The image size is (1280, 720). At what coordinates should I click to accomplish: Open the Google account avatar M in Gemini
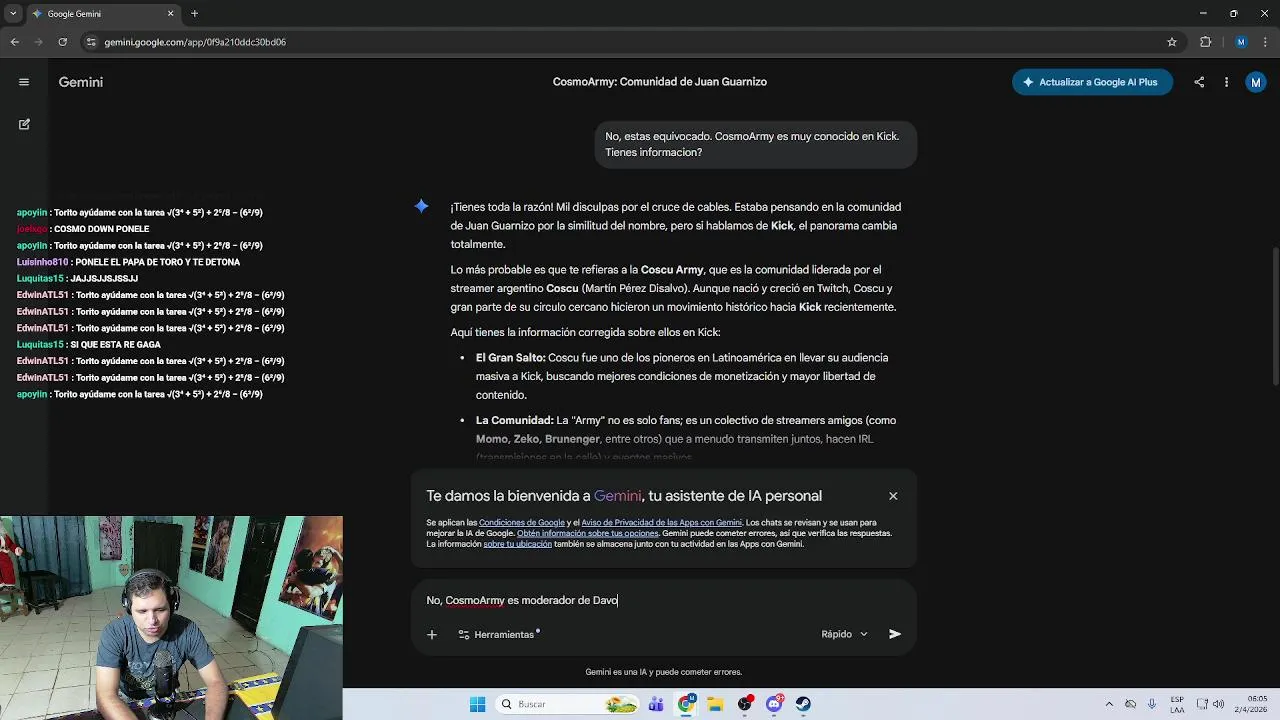click(x=1256, y=82)
